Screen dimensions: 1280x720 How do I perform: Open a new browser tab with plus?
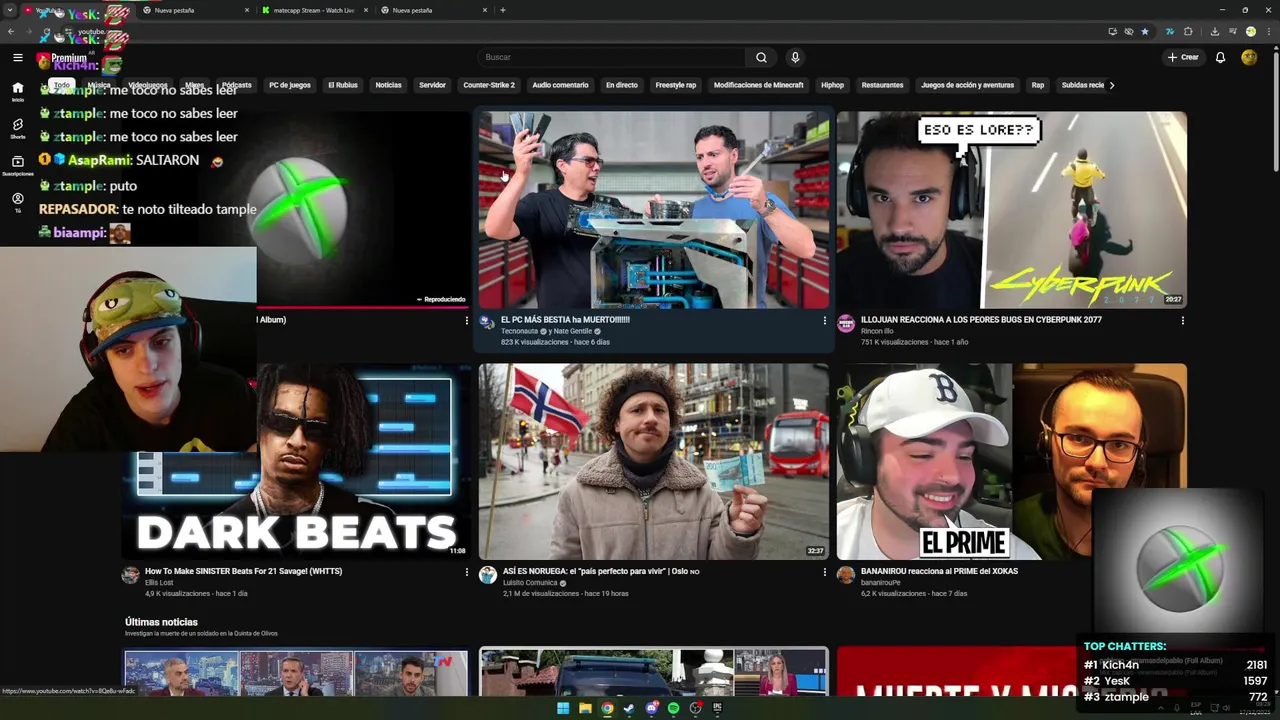502,10
